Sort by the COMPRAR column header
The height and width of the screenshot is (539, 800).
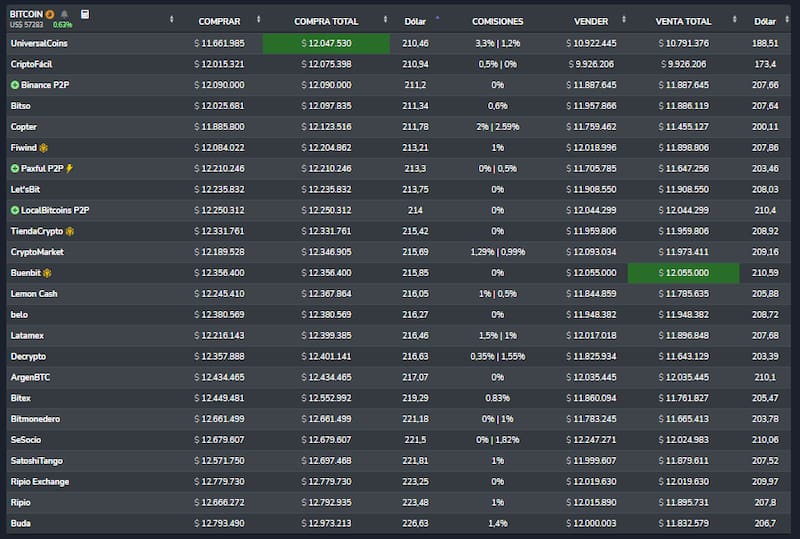pos(219,21)
